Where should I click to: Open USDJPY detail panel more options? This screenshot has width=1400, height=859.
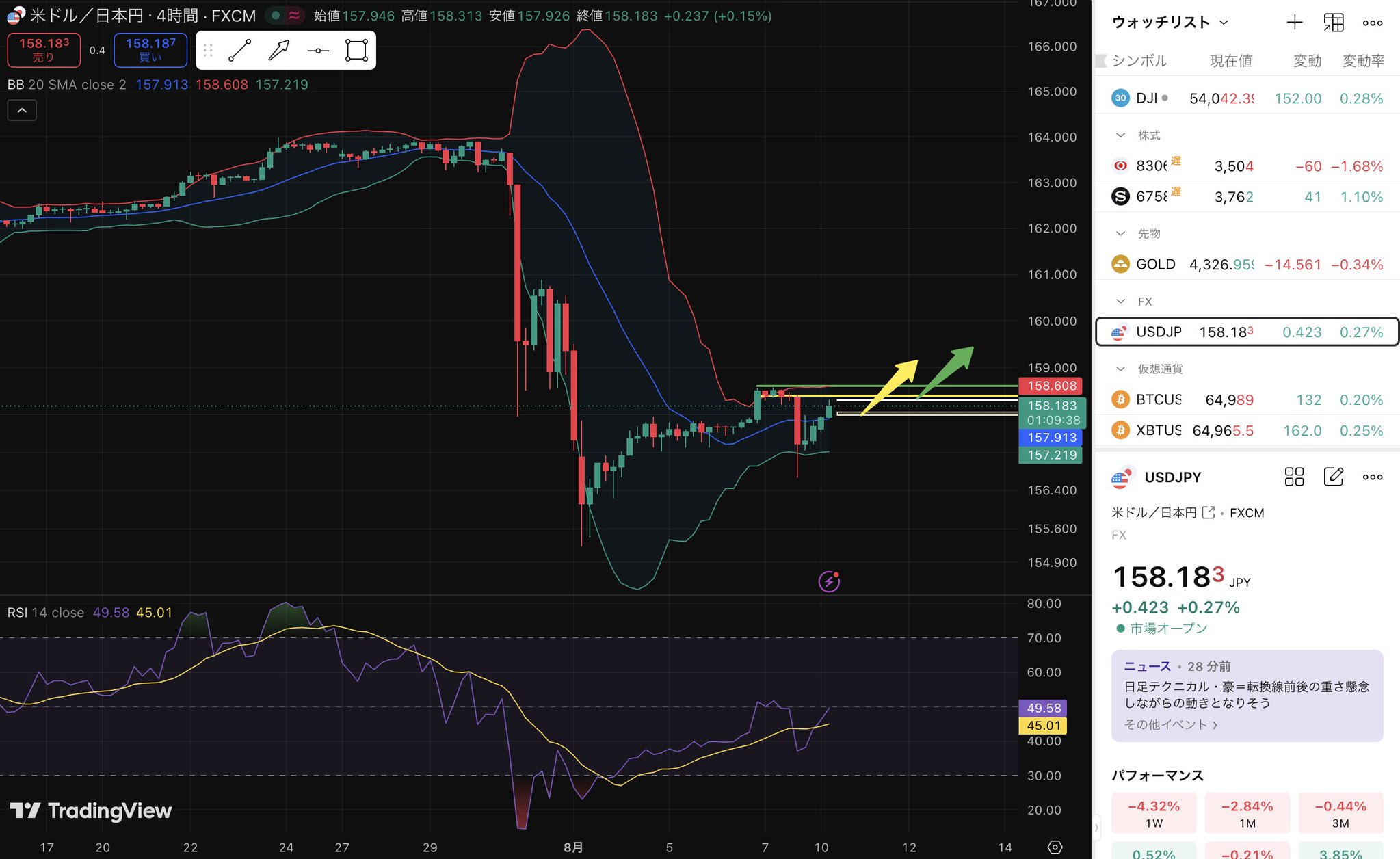point(1372,477)
